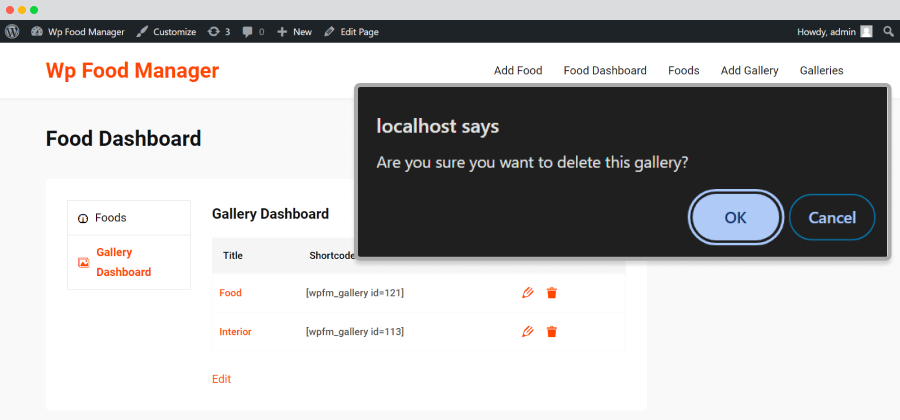Click the Foods sidebar icon
This screenshot has width=900, height=420.
point(83,219)
